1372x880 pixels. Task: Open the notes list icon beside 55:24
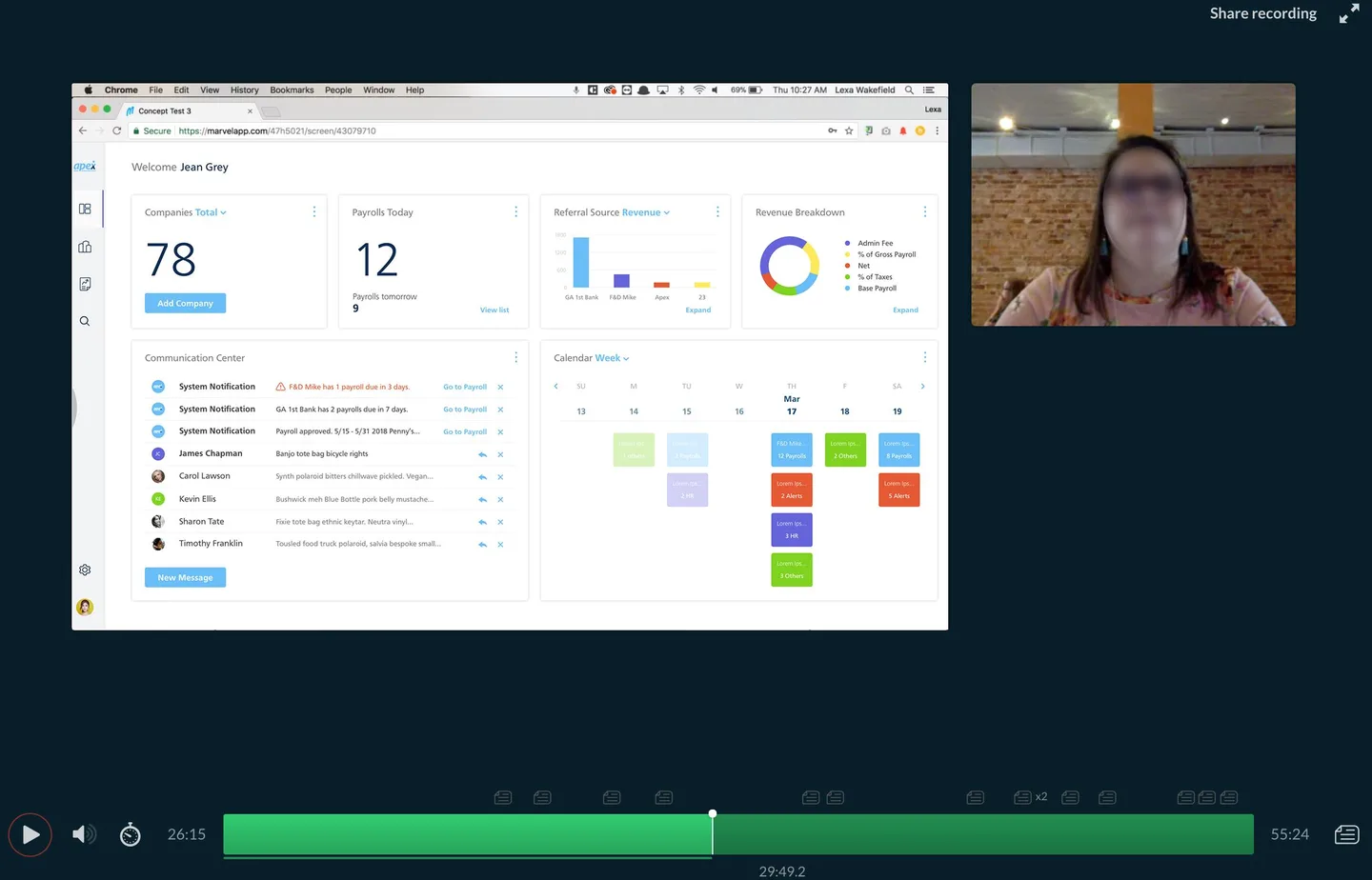click(x=1346, y=834)
